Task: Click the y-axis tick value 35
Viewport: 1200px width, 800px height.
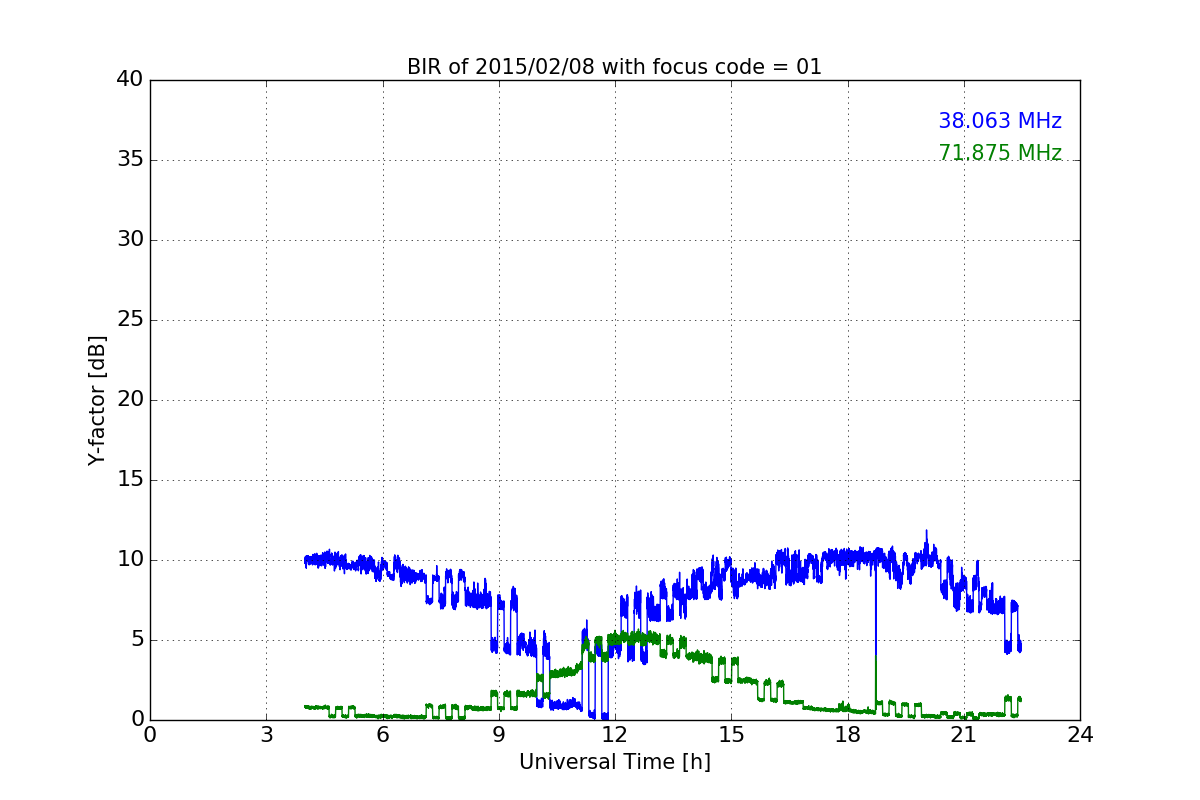Action: pyautogui.click(x=129, y=160)
